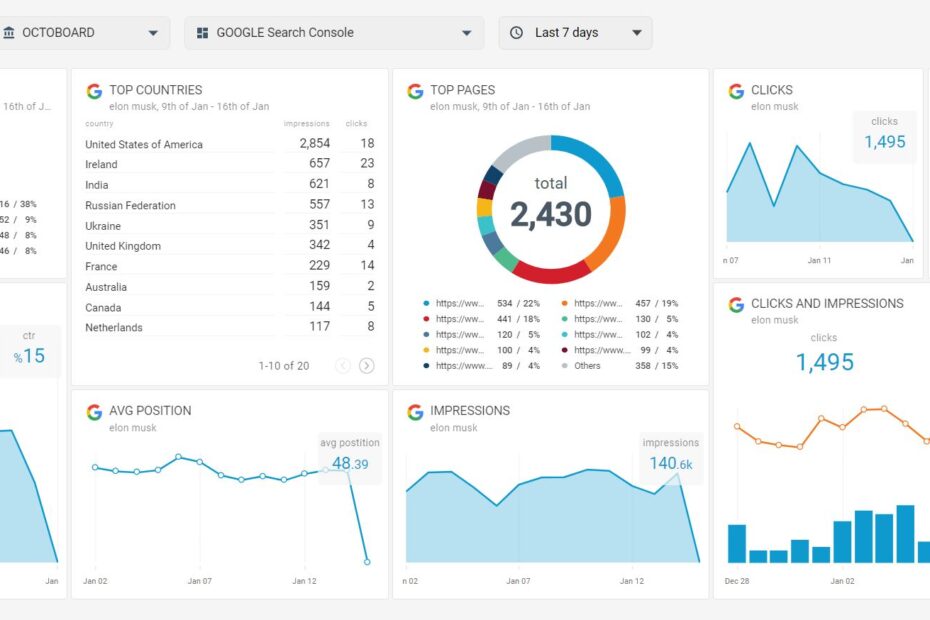Viewport: 930px width, 620px height.
Task: Click the Google logo in AVG POSITION widget
Action: 94,412
